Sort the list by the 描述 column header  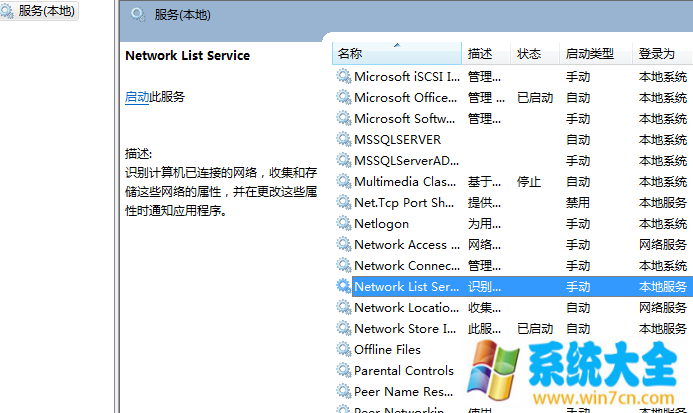tap(486, 54)
